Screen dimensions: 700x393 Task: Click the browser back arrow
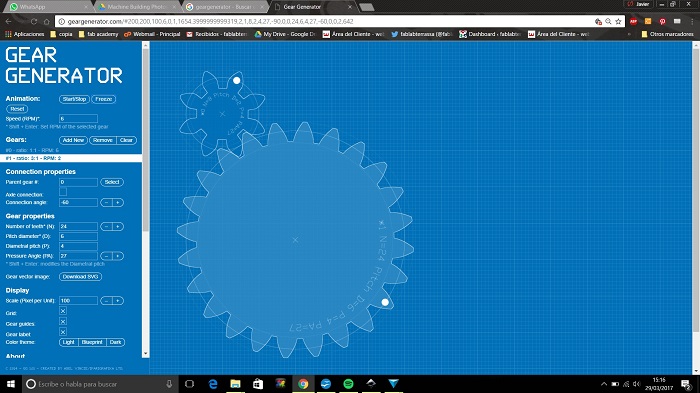[8, 21]
